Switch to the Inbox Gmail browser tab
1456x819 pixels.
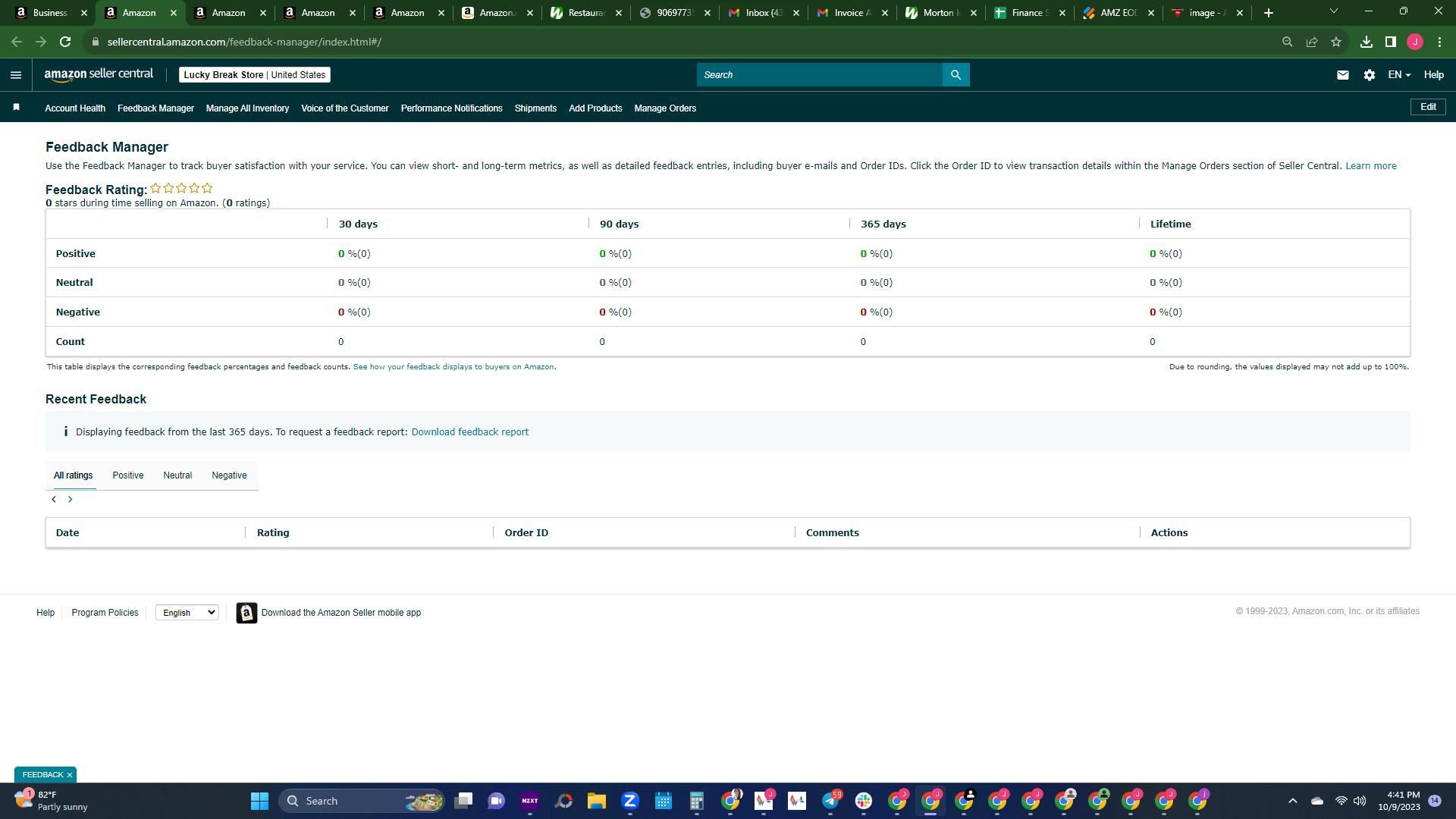click(763, 13)
